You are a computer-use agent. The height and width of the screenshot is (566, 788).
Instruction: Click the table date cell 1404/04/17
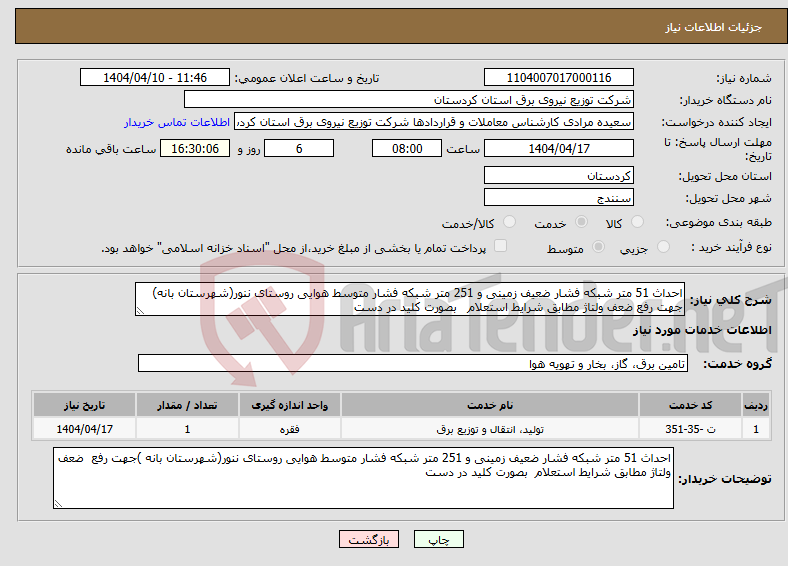click(84, 429)
